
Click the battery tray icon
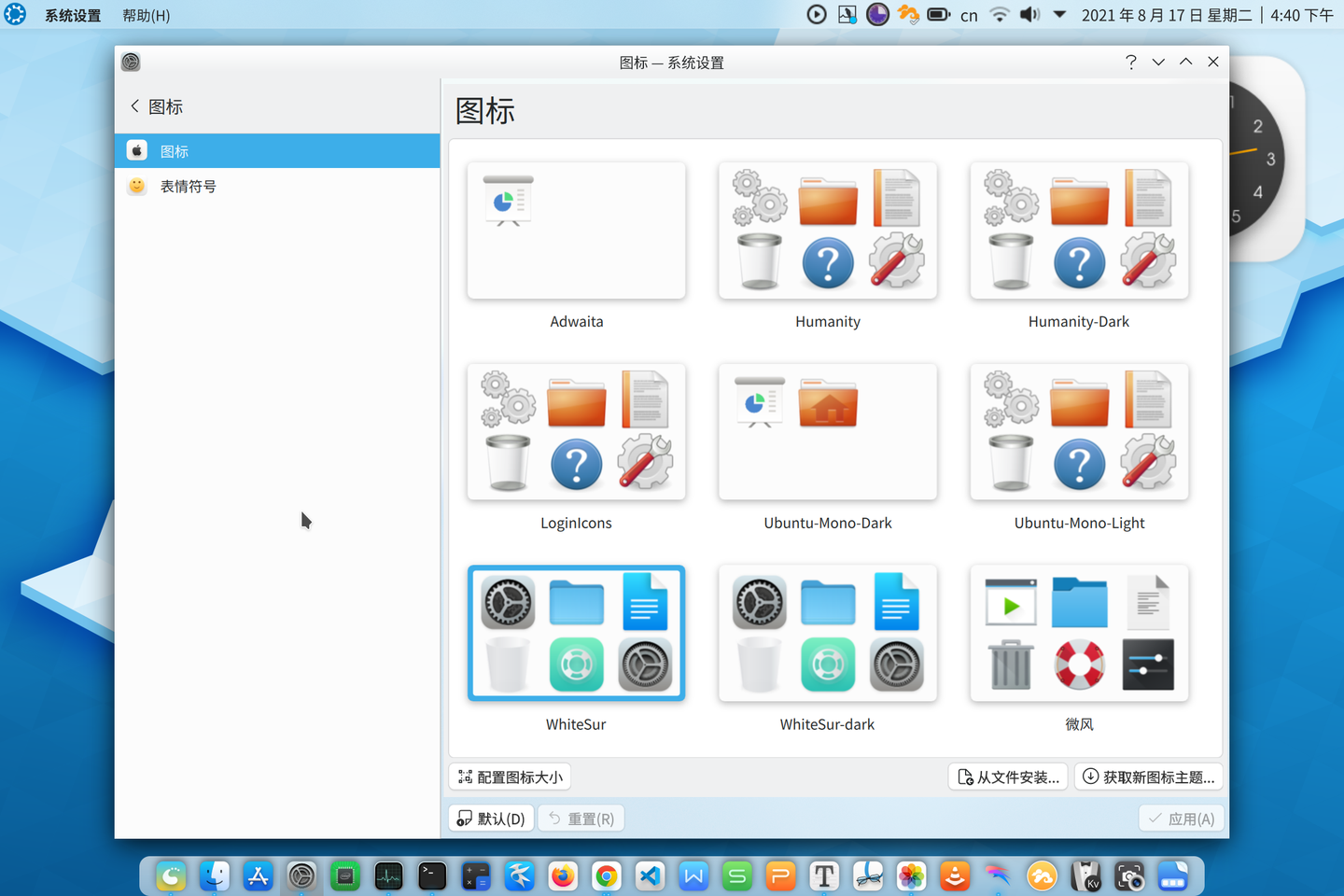click(x=939, y=14)
